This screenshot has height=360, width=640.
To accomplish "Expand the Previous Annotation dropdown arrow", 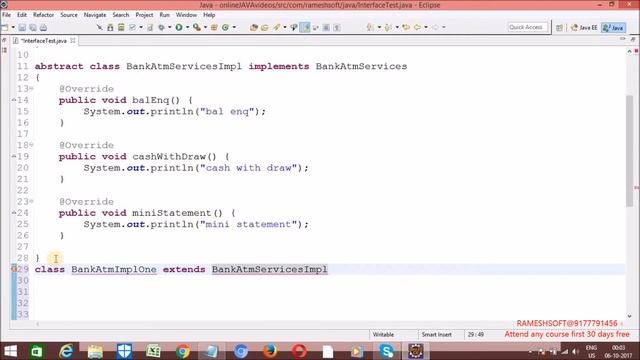I will [397, 27].
